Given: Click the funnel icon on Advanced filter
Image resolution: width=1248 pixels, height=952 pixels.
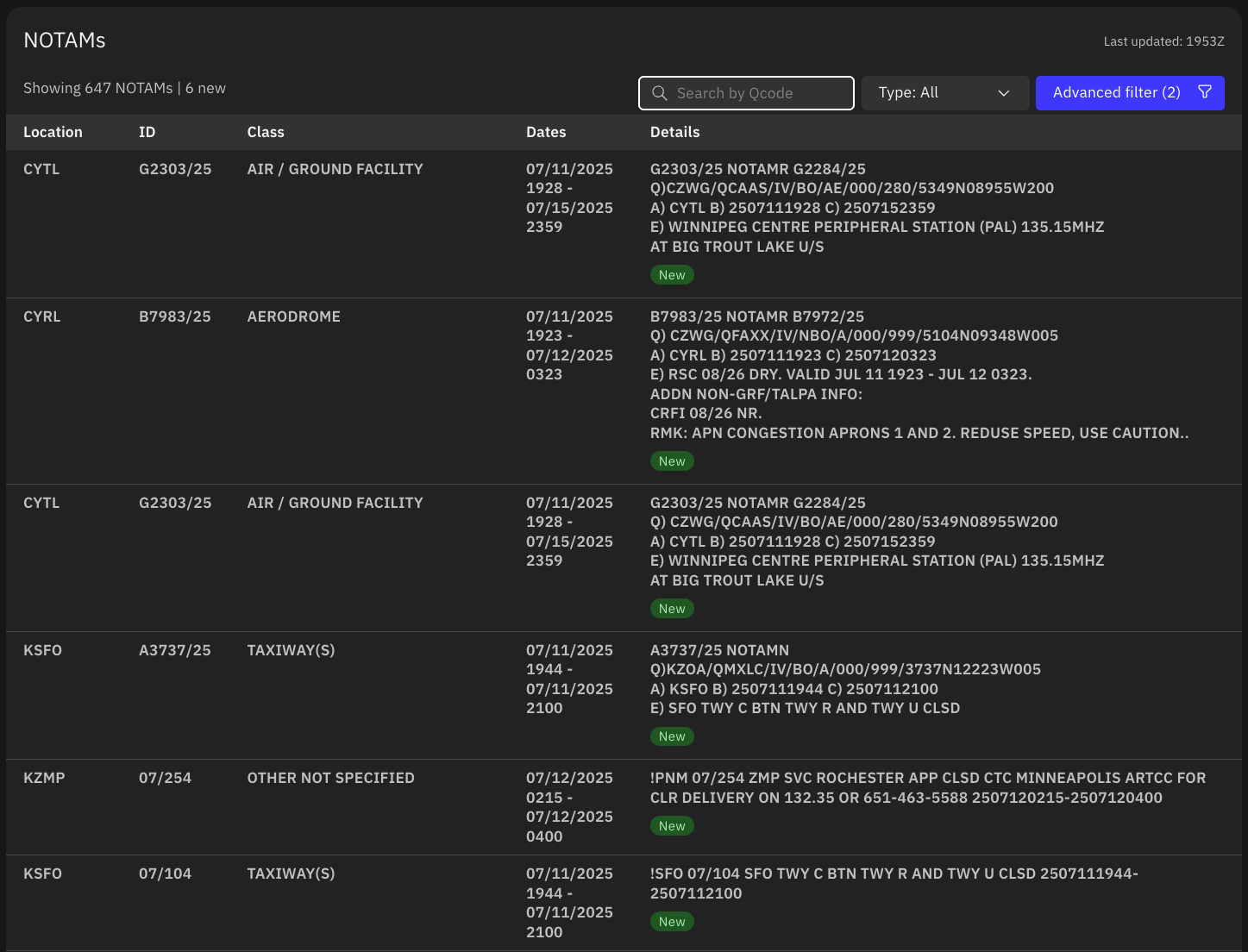Looking at the screenshot, I should coord(1205,92).
